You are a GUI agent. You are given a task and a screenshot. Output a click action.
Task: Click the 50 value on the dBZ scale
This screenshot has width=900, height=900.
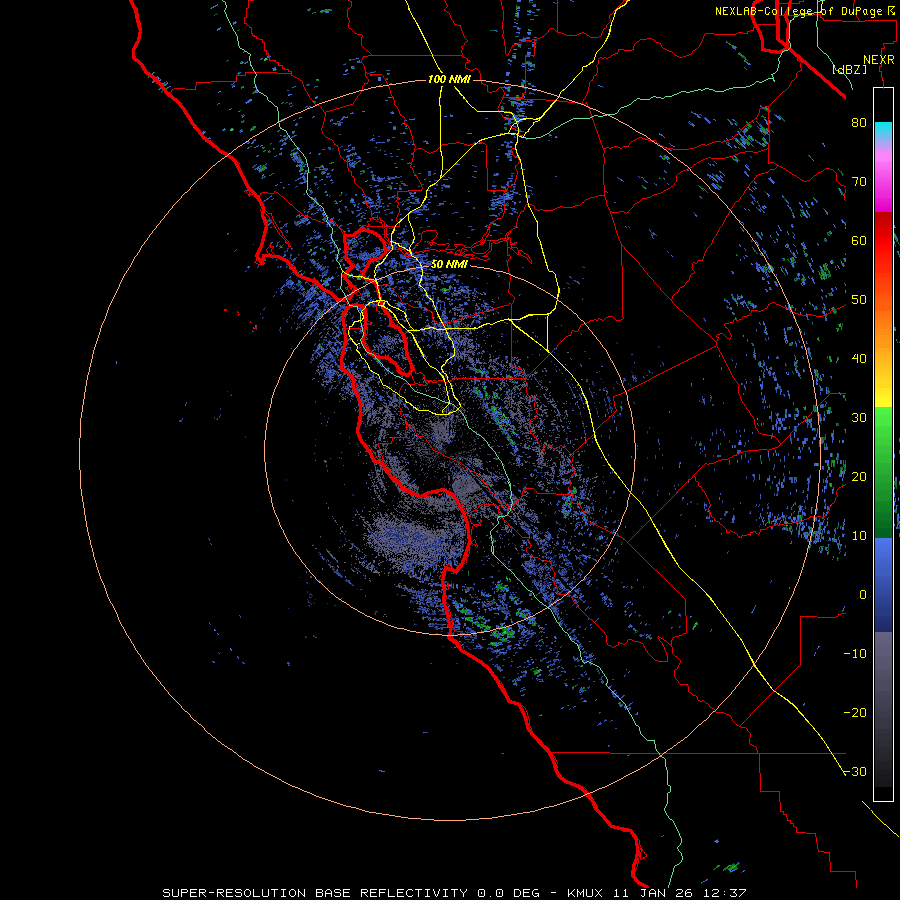tap(859, 300)
